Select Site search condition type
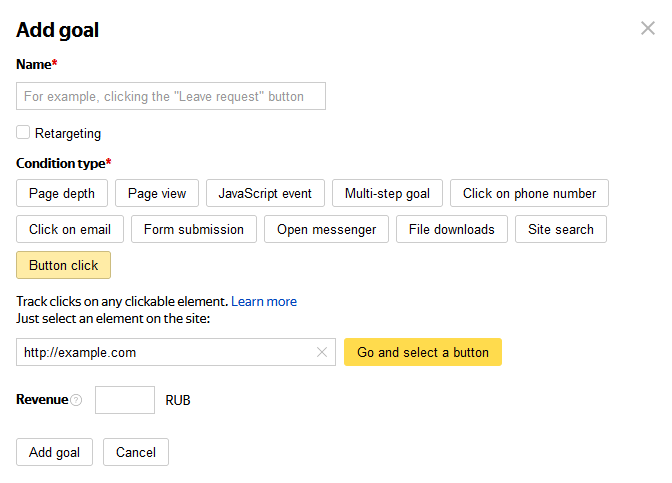Image resolution: width=672 pixels, height=483 pixels. (x=561, y=229)
